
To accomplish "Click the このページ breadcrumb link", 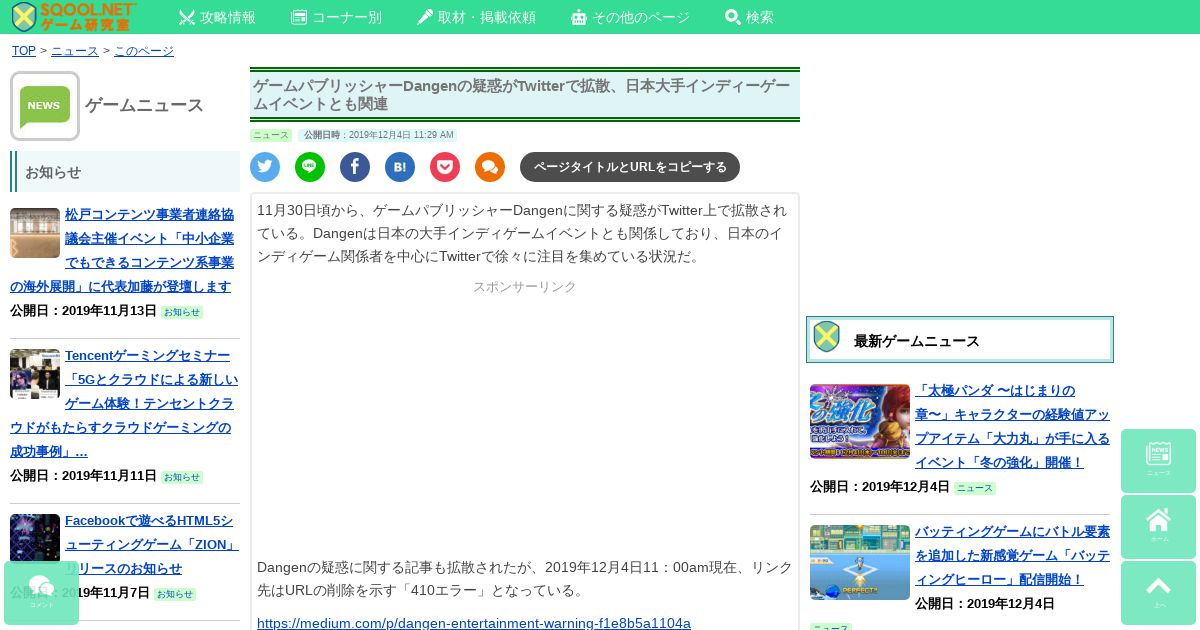I will click(x=144, y=51).
